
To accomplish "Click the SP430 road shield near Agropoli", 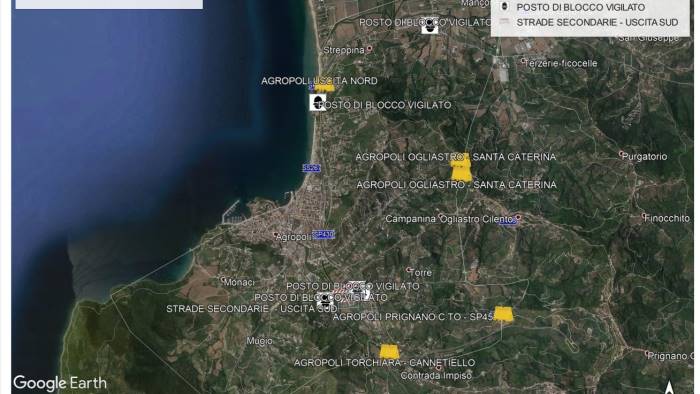I will [x=323, y=234].
